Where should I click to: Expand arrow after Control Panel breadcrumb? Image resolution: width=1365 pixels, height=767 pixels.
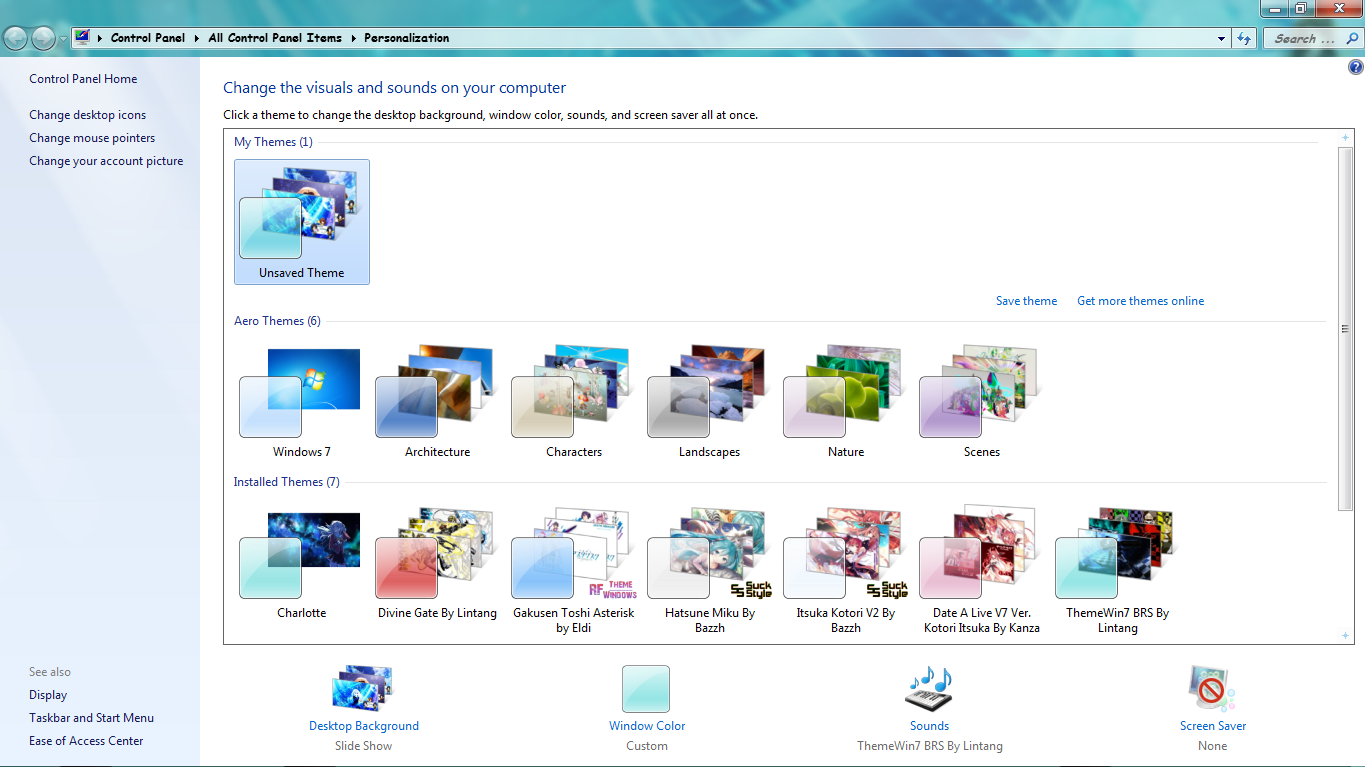197,38
